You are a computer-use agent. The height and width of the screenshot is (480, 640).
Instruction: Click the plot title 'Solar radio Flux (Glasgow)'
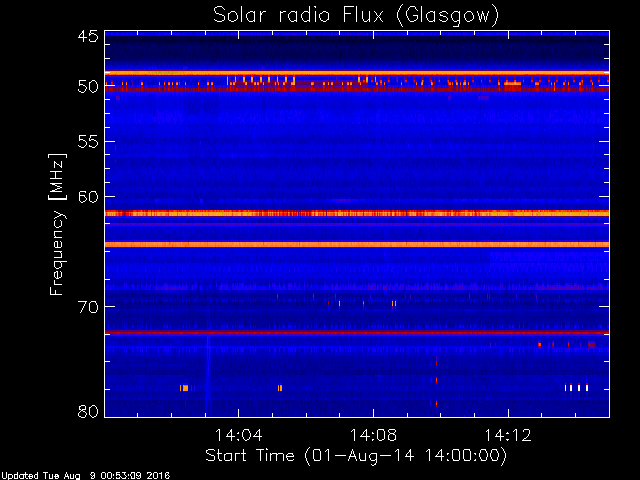coord(356,16)
